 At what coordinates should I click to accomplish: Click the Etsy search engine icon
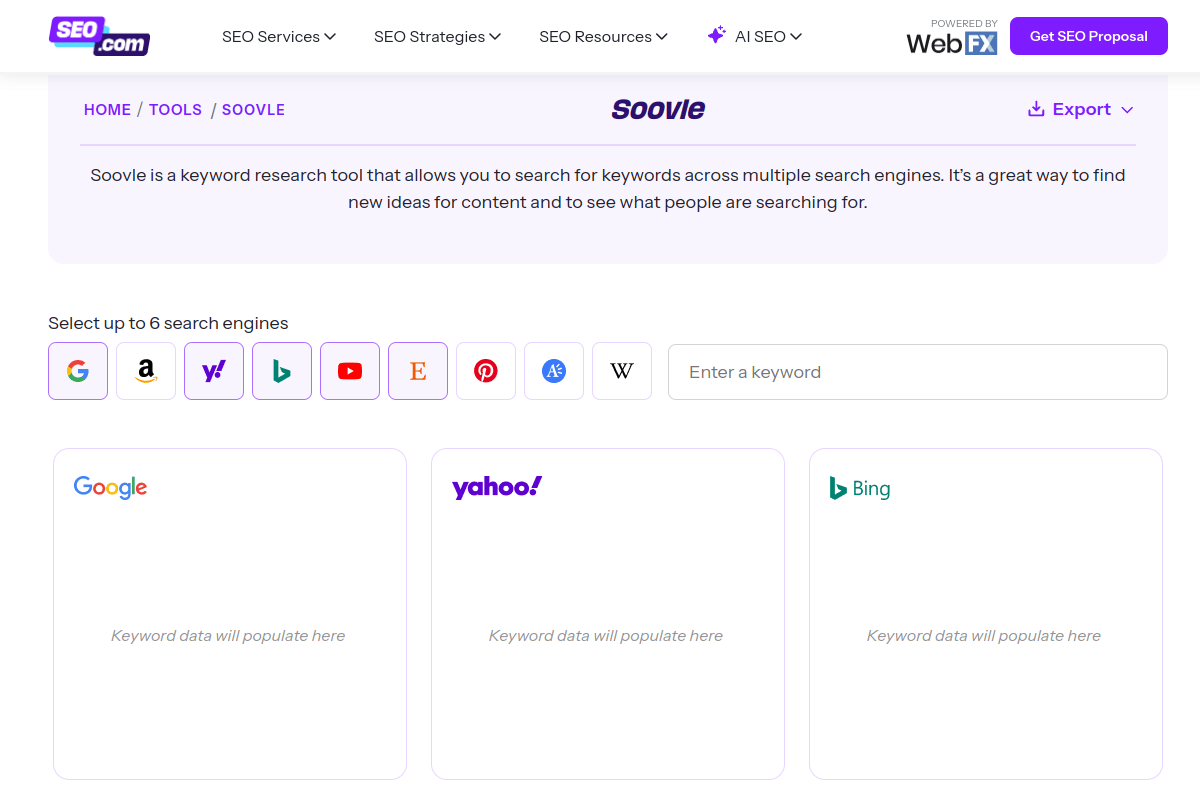pos(417,370)
